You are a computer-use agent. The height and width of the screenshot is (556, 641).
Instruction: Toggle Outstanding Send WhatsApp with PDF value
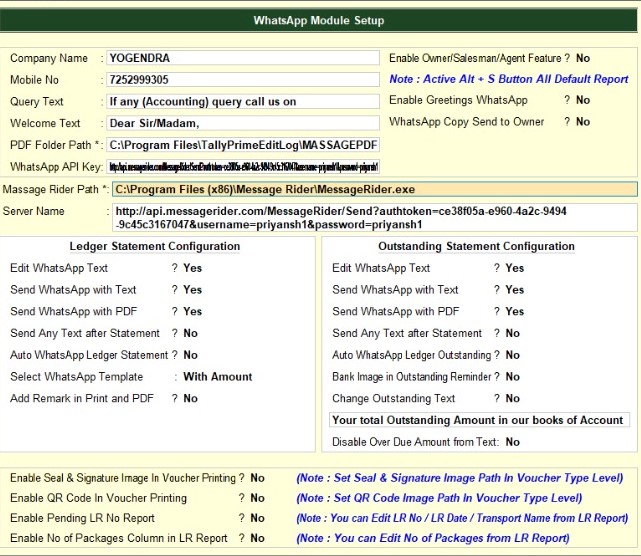515,311
